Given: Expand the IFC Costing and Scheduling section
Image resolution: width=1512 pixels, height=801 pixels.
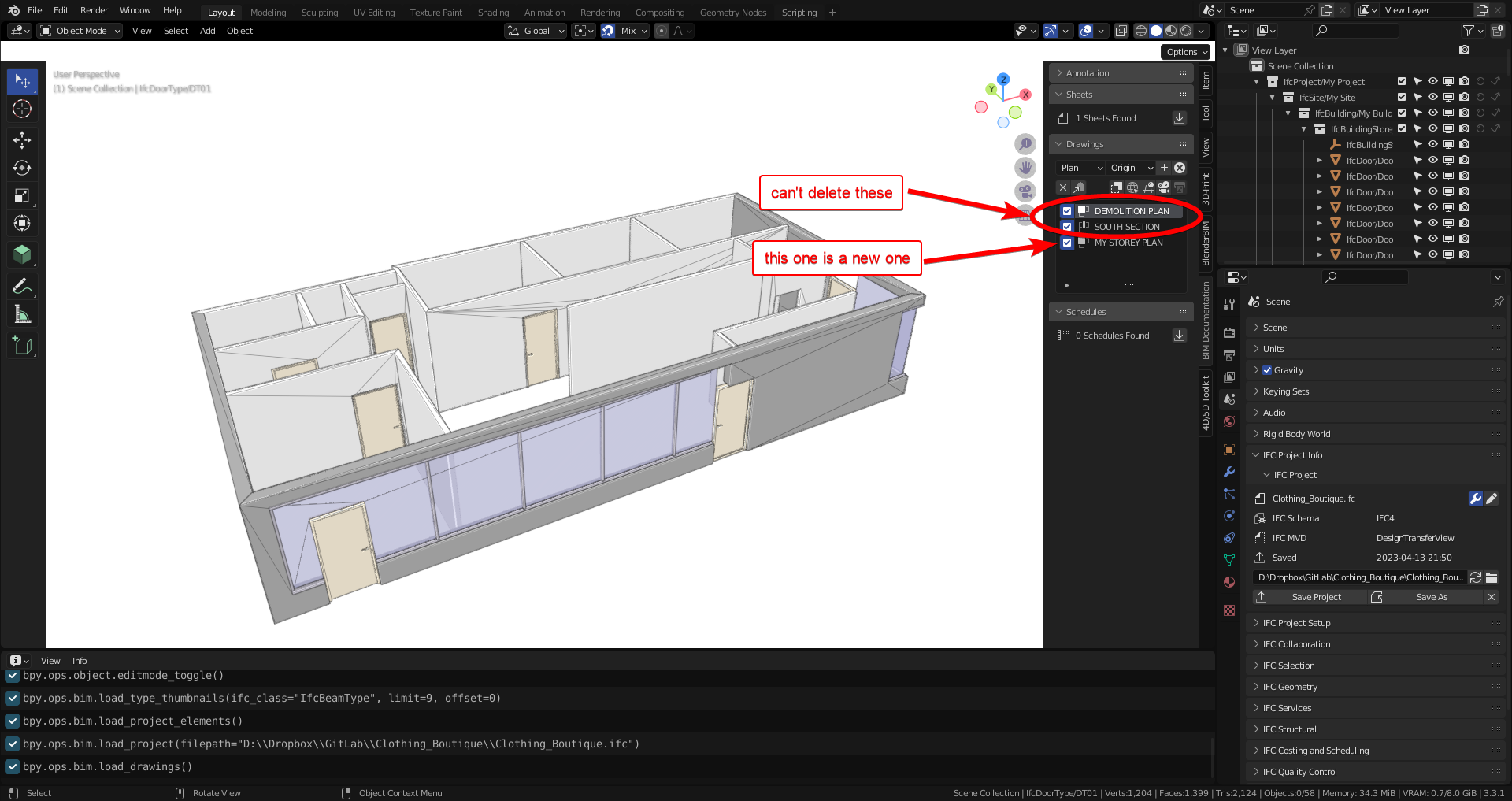Looking at the screenshot, I should (x=1315, y=750).
